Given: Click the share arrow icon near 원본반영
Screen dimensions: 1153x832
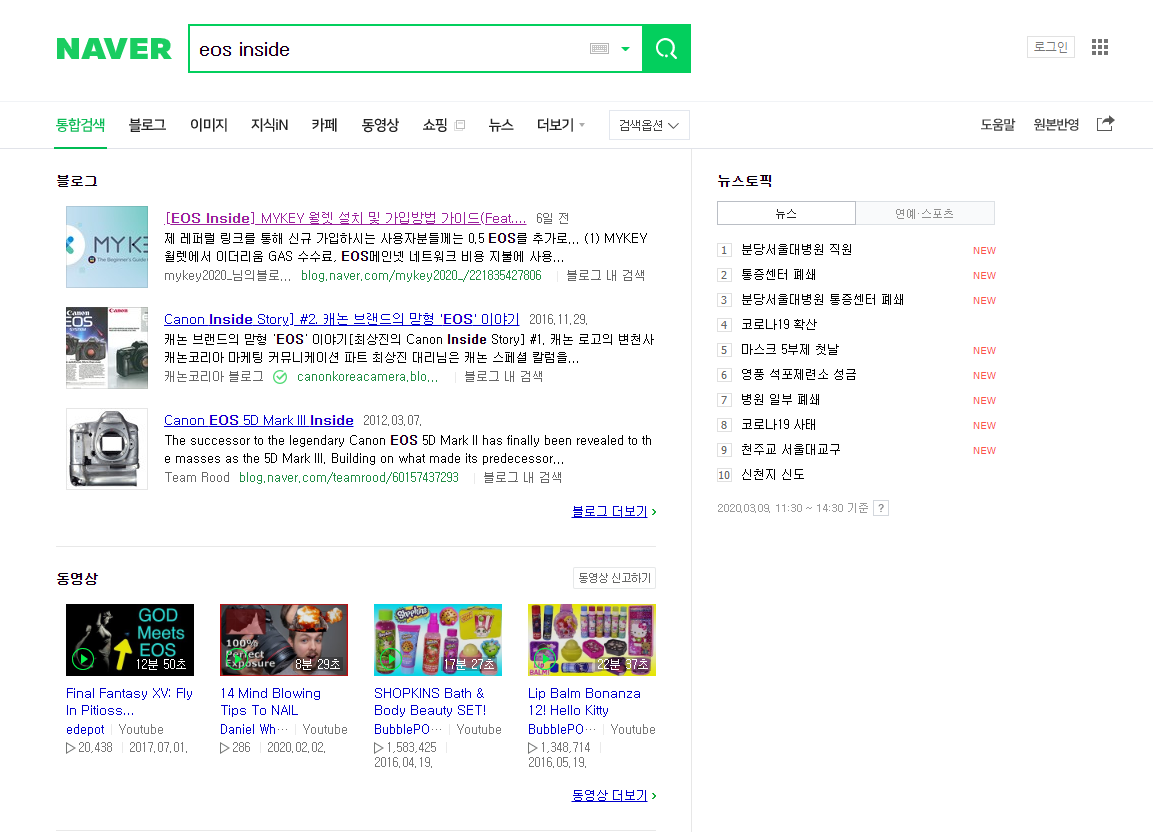Looking at the screenshot, I should coord(1105,124).
